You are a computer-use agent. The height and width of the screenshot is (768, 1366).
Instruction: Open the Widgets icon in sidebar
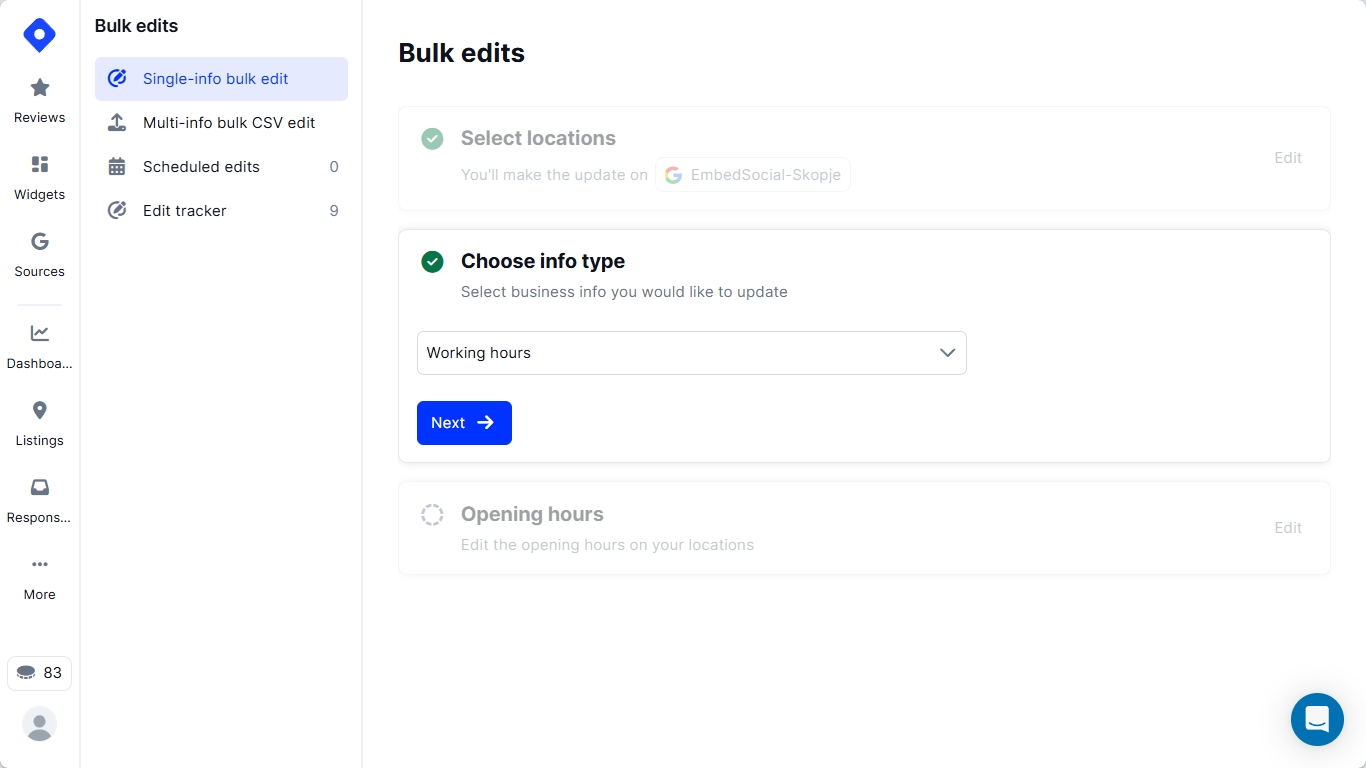[40, 165]
